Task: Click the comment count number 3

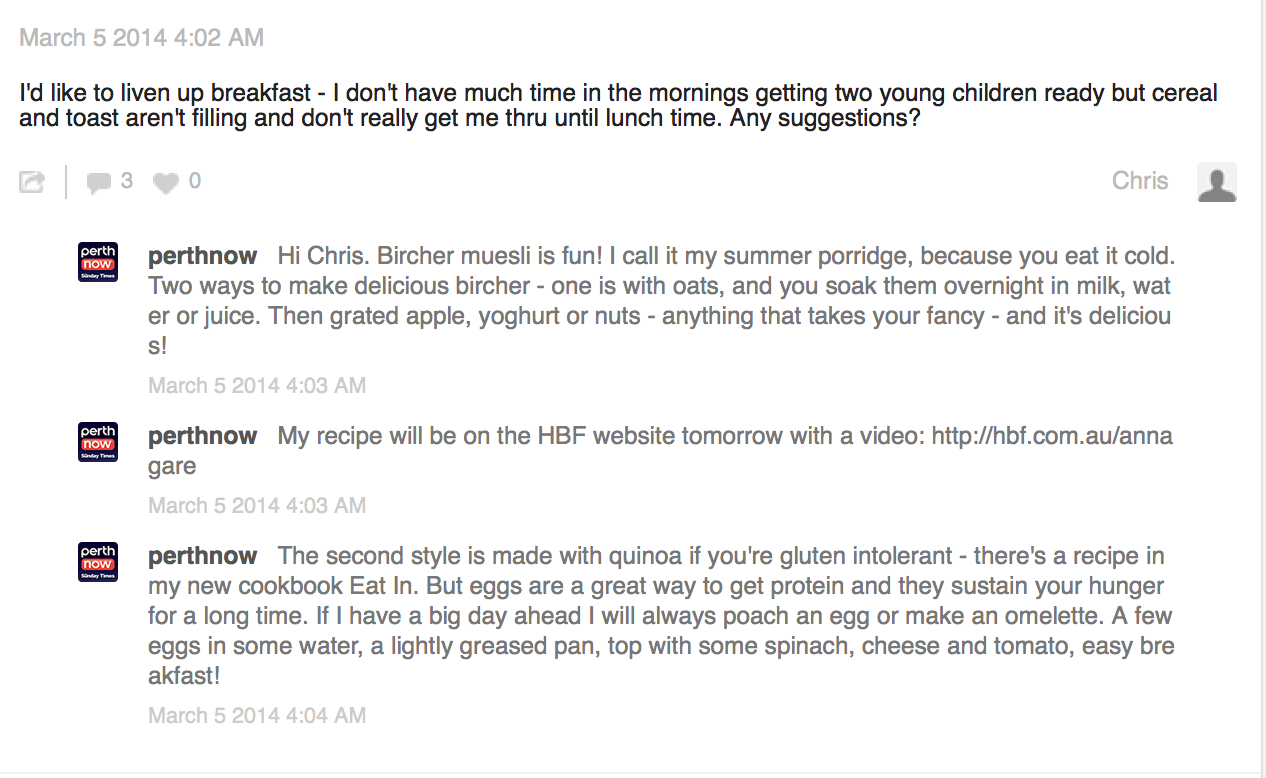Action: tap(126, 181)
